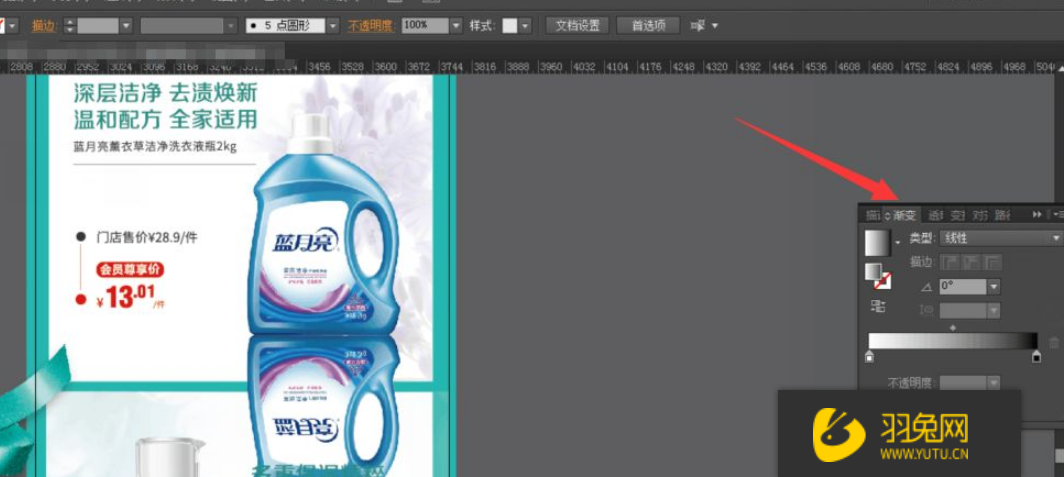Switch to the 对齐 tab in panel group
1064x477 pixels.
[x=979, y=215]
